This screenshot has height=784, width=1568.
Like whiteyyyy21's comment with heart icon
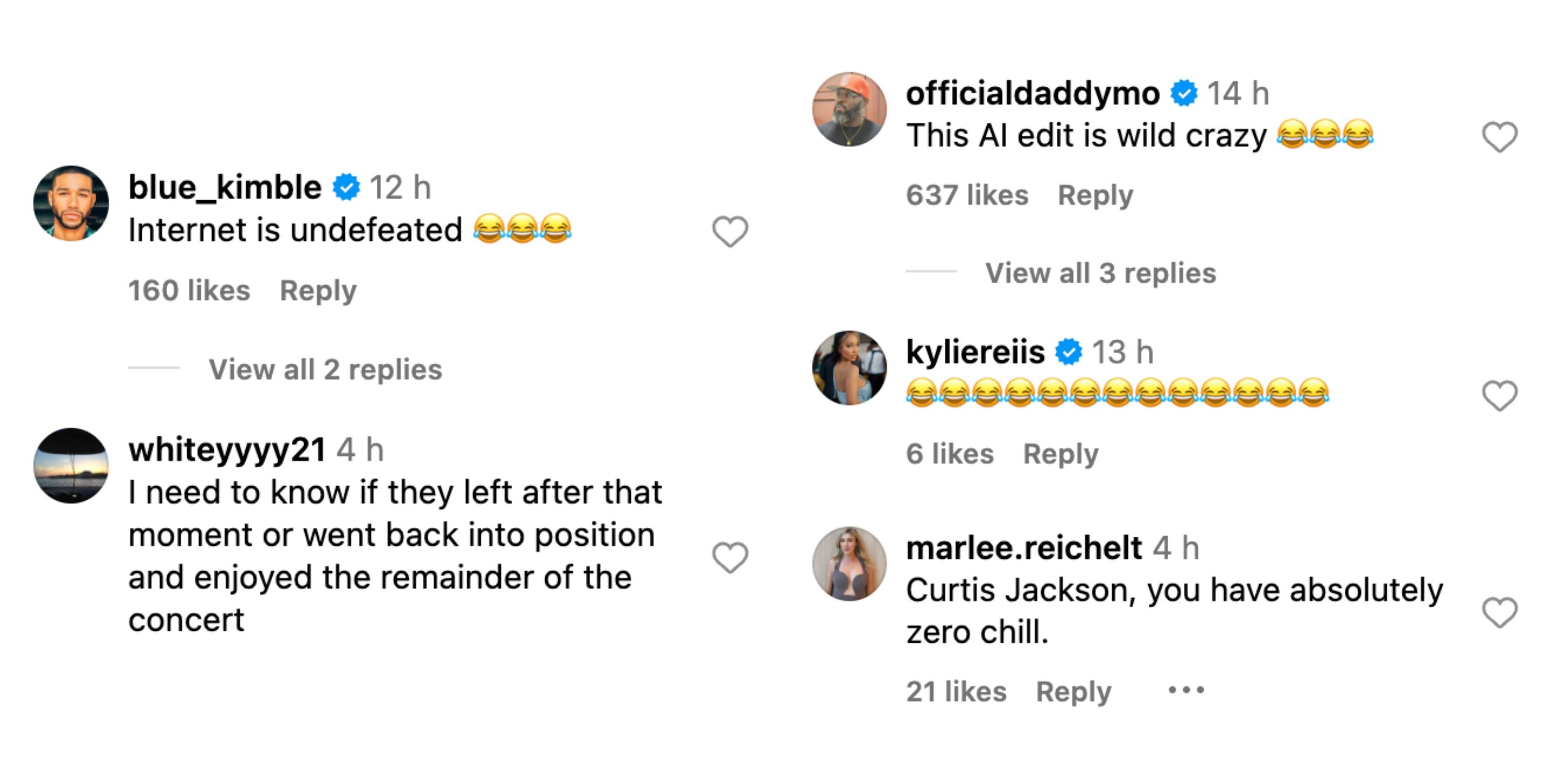(x=730, y=558)
